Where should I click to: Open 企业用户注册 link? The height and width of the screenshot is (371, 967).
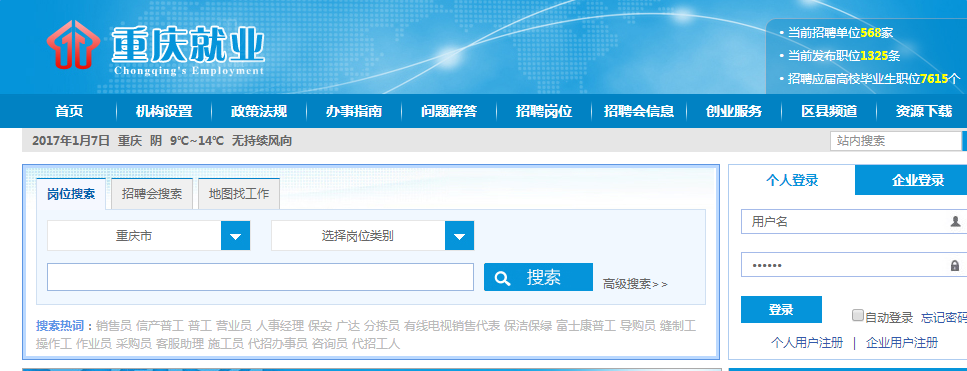(902, 343)
